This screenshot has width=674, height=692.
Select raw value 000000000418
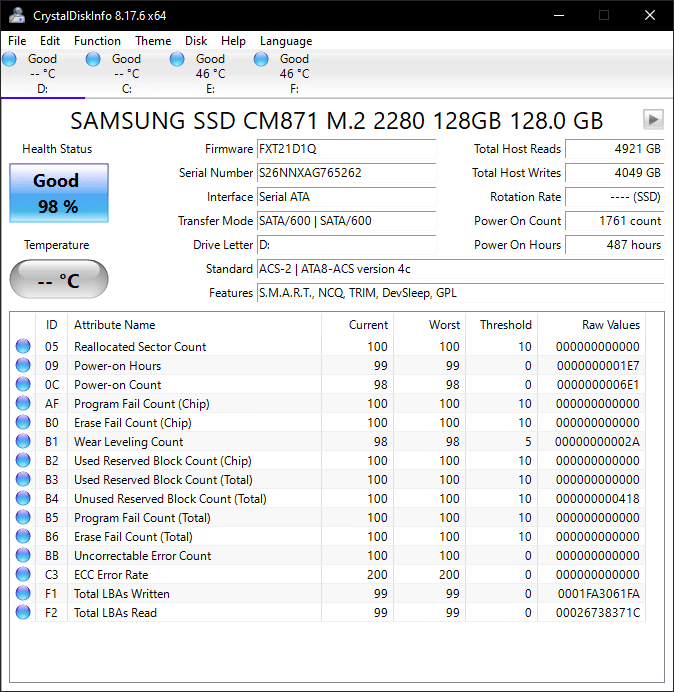pyautogui.click(x=598, y=499)
